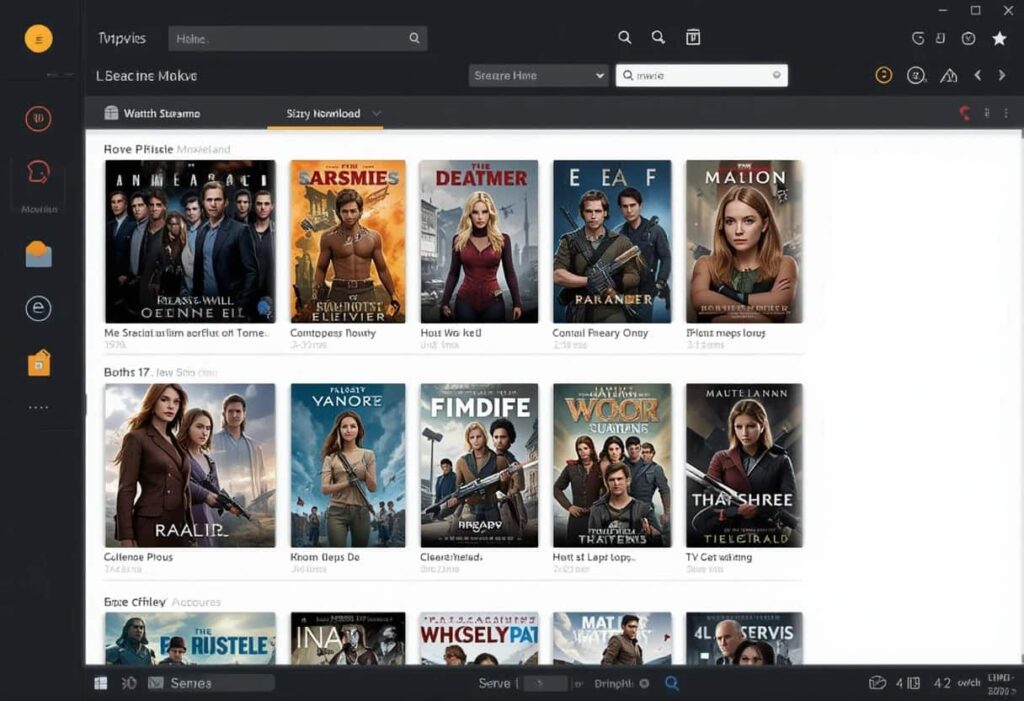This screenshot has width=1024, height=701.
Task: Click the second magnifier icon in top toolbar
Action: pos(658,37)
